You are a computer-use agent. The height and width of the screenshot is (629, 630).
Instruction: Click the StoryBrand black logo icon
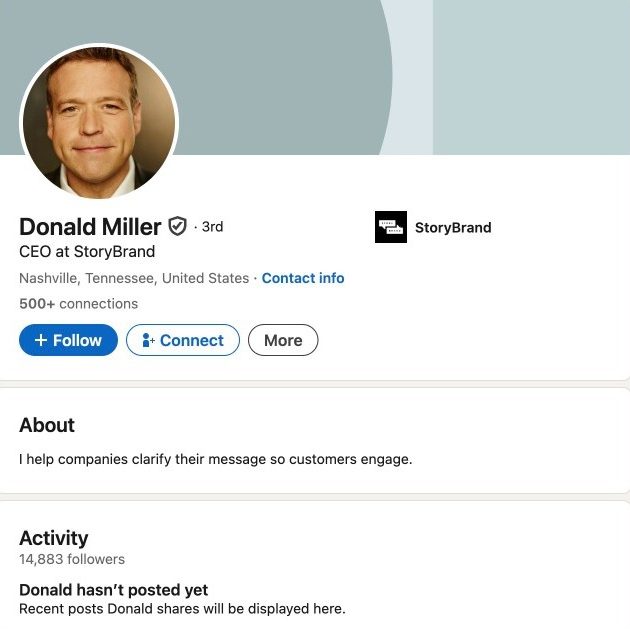(x=391, y=227)
